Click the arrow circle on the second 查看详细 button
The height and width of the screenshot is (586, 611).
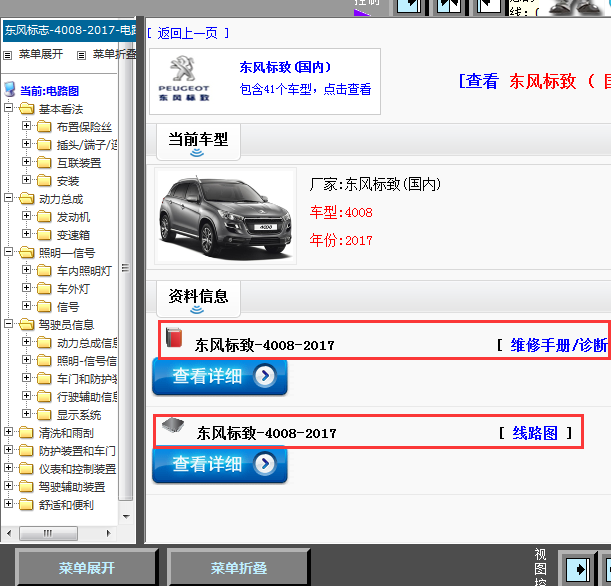(265, 464)
